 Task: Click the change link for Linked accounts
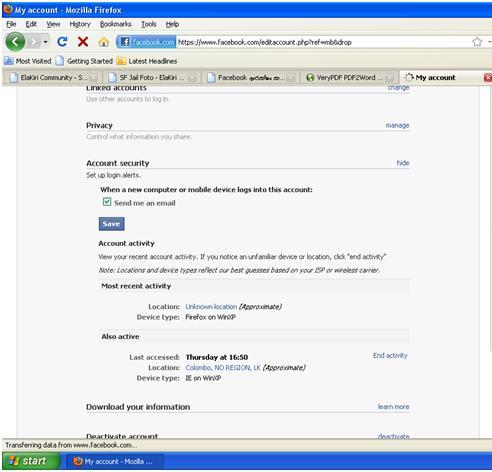coord(398,88)
